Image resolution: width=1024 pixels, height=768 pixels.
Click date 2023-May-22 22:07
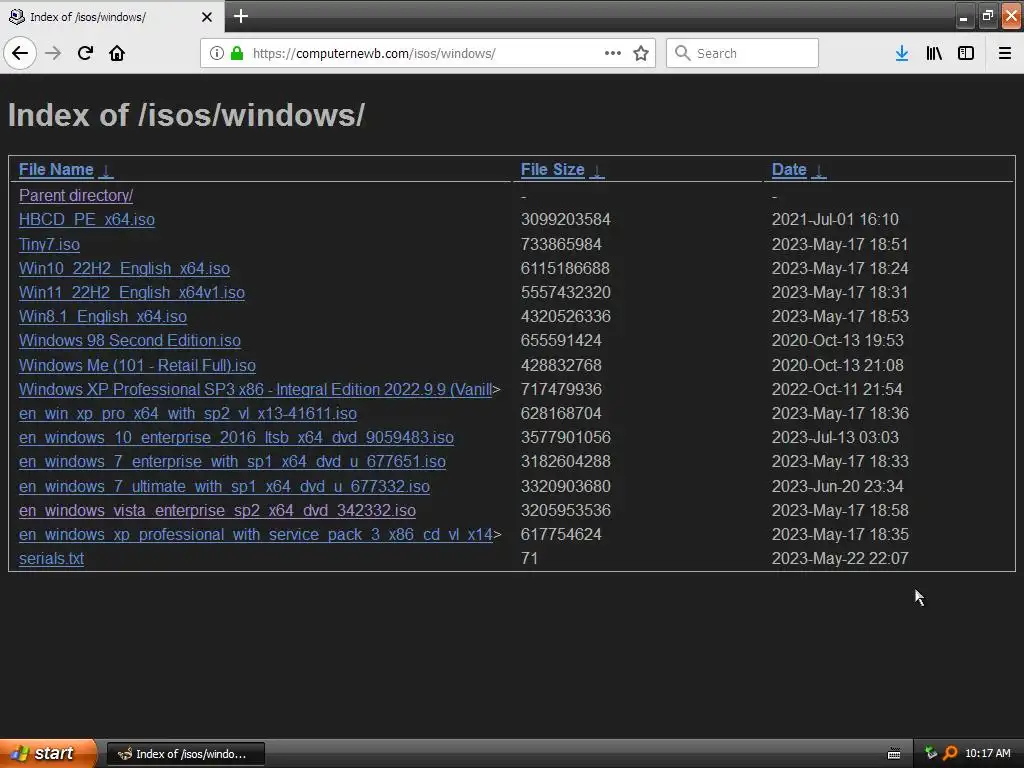pyautogui.click(x=840, y=558)
